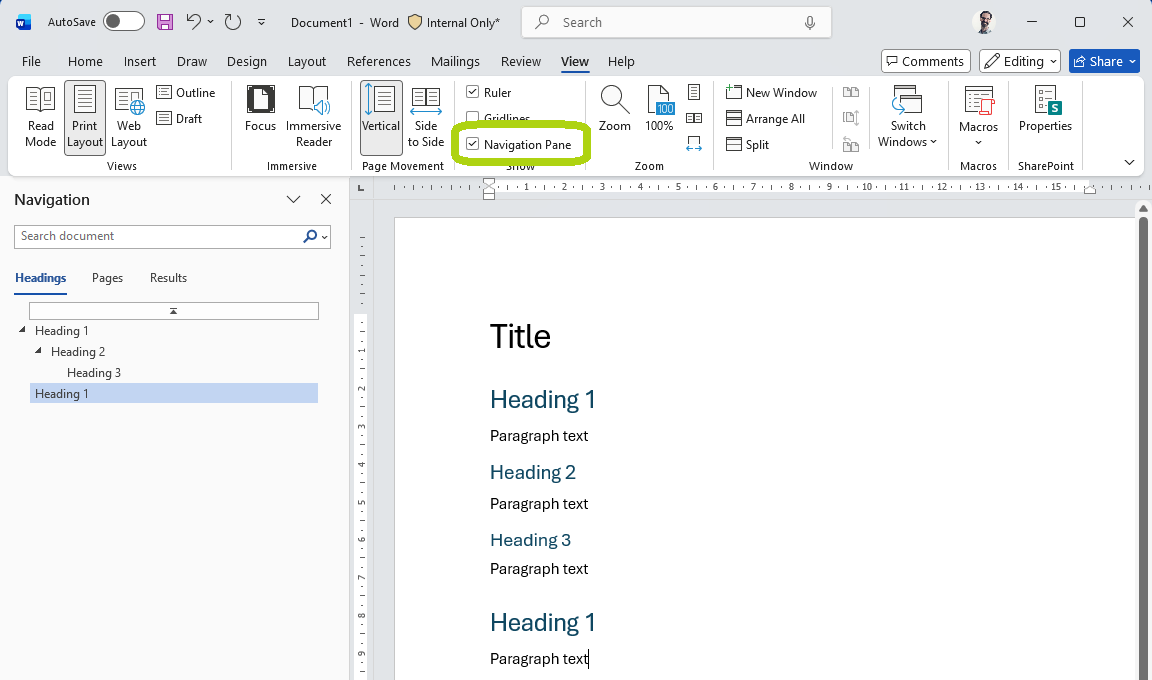This screenshot has height=680, width=1152.
Task: Select Print Layout view
Action: tap(84, 117)
